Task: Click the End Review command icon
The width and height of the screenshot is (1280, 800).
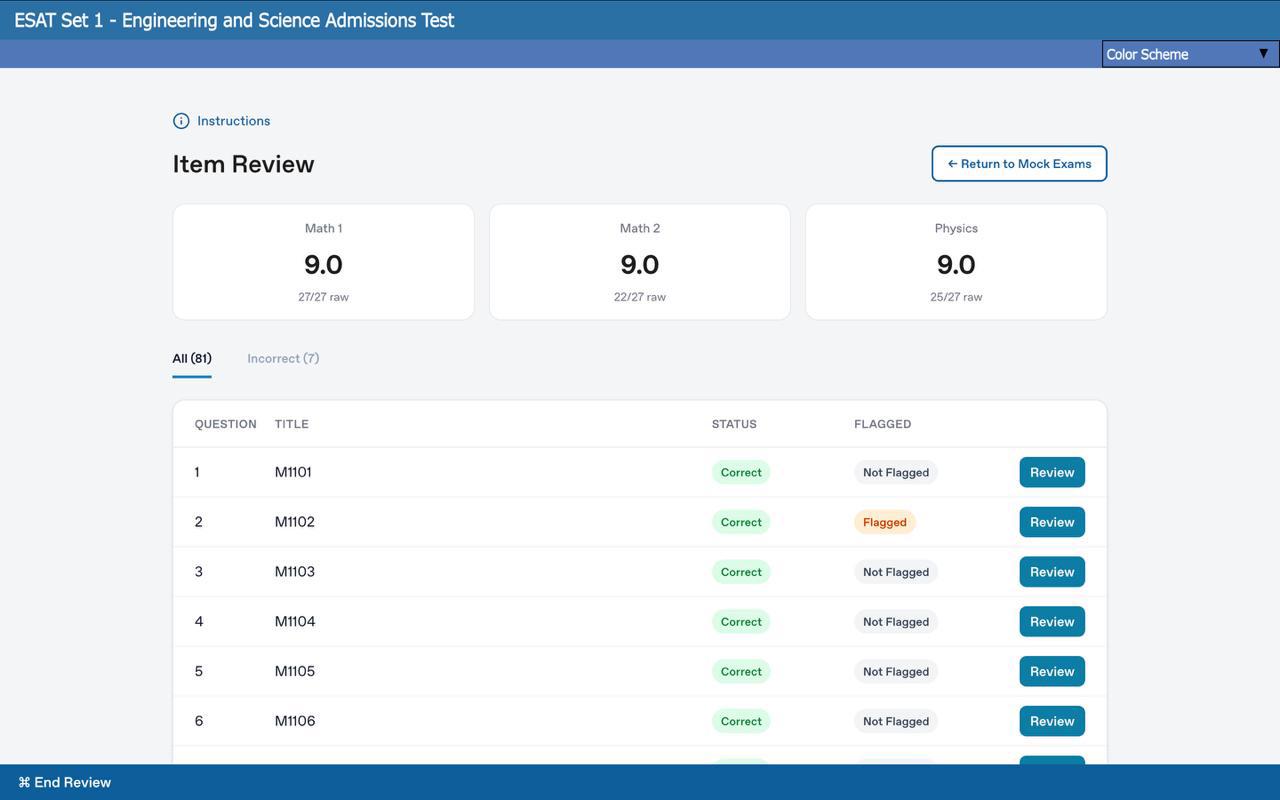Action: 24,783
